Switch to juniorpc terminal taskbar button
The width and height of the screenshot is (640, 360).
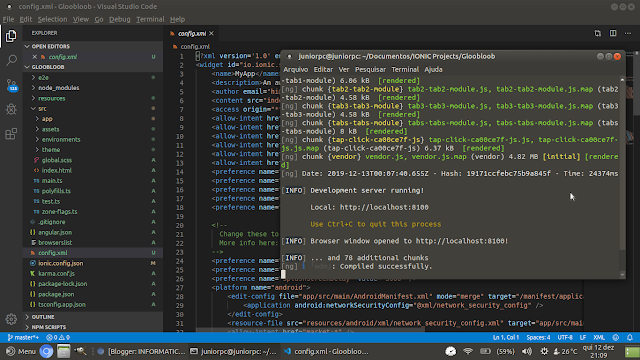(234, 351)
